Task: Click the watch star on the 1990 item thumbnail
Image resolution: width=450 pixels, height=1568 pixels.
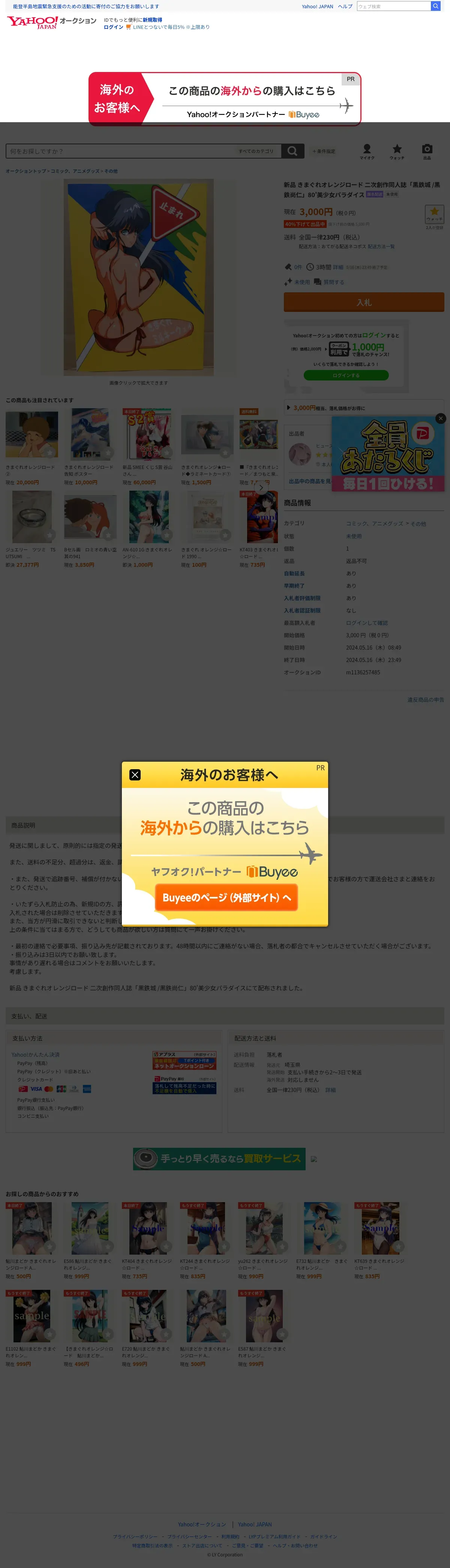Action: click(225, 535)
